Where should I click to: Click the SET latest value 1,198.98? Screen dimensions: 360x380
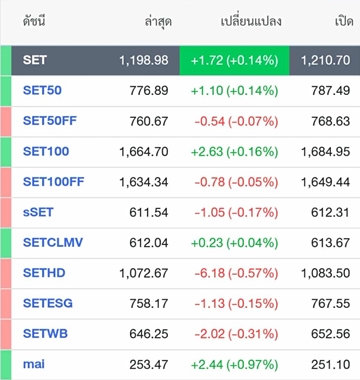point(144,60)
